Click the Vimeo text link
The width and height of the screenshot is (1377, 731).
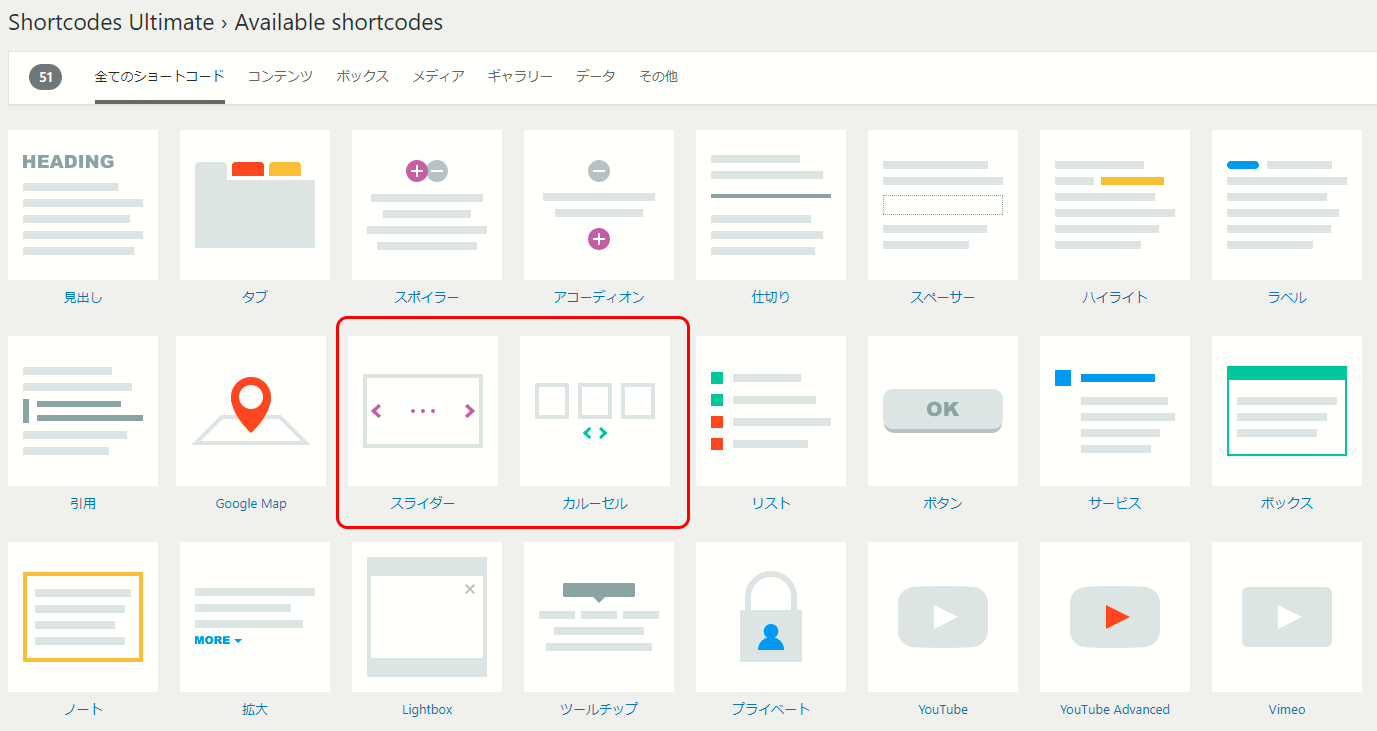(x=1287, y=710)
